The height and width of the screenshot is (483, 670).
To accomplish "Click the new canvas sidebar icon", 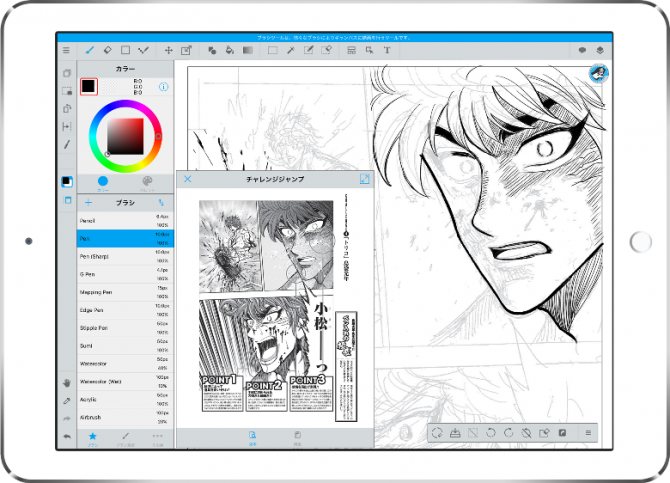I will coord(67,73).
